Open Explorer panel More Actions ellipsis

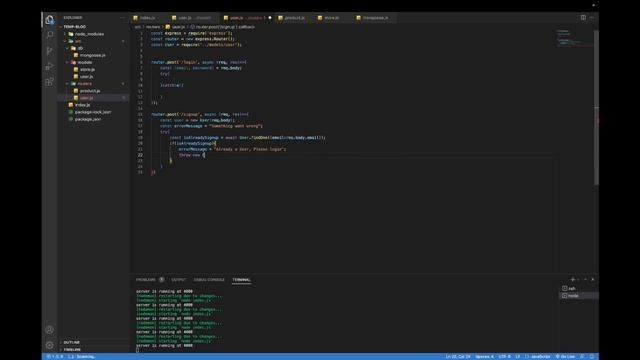click(x=122, y=18)
